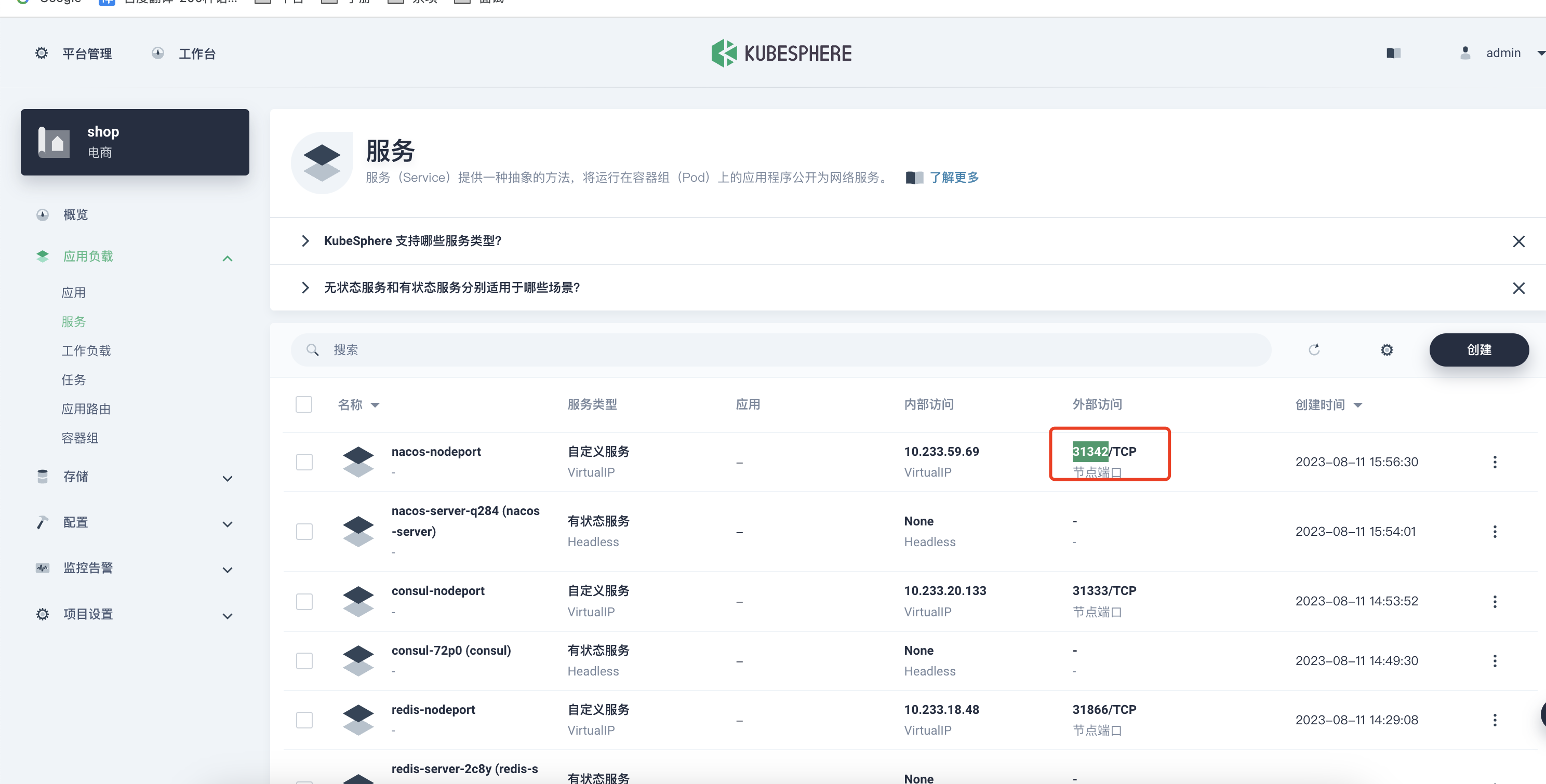Open more actions for nacos-nodeport
1546x784 pixels.
(x=1495, y=462)
